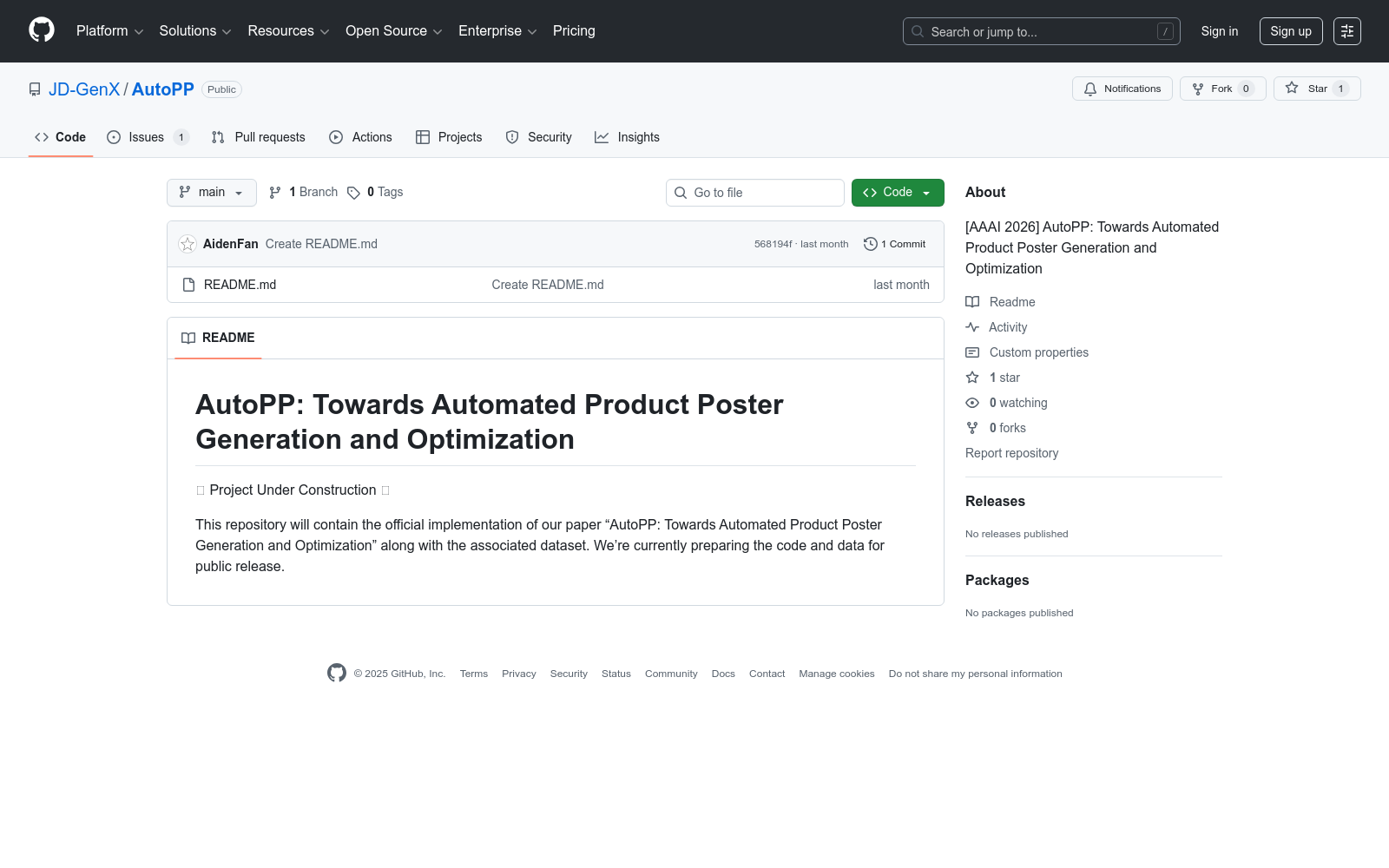Click the Sign in link
1389x868 pixels.
click(x=1220, y=31)
